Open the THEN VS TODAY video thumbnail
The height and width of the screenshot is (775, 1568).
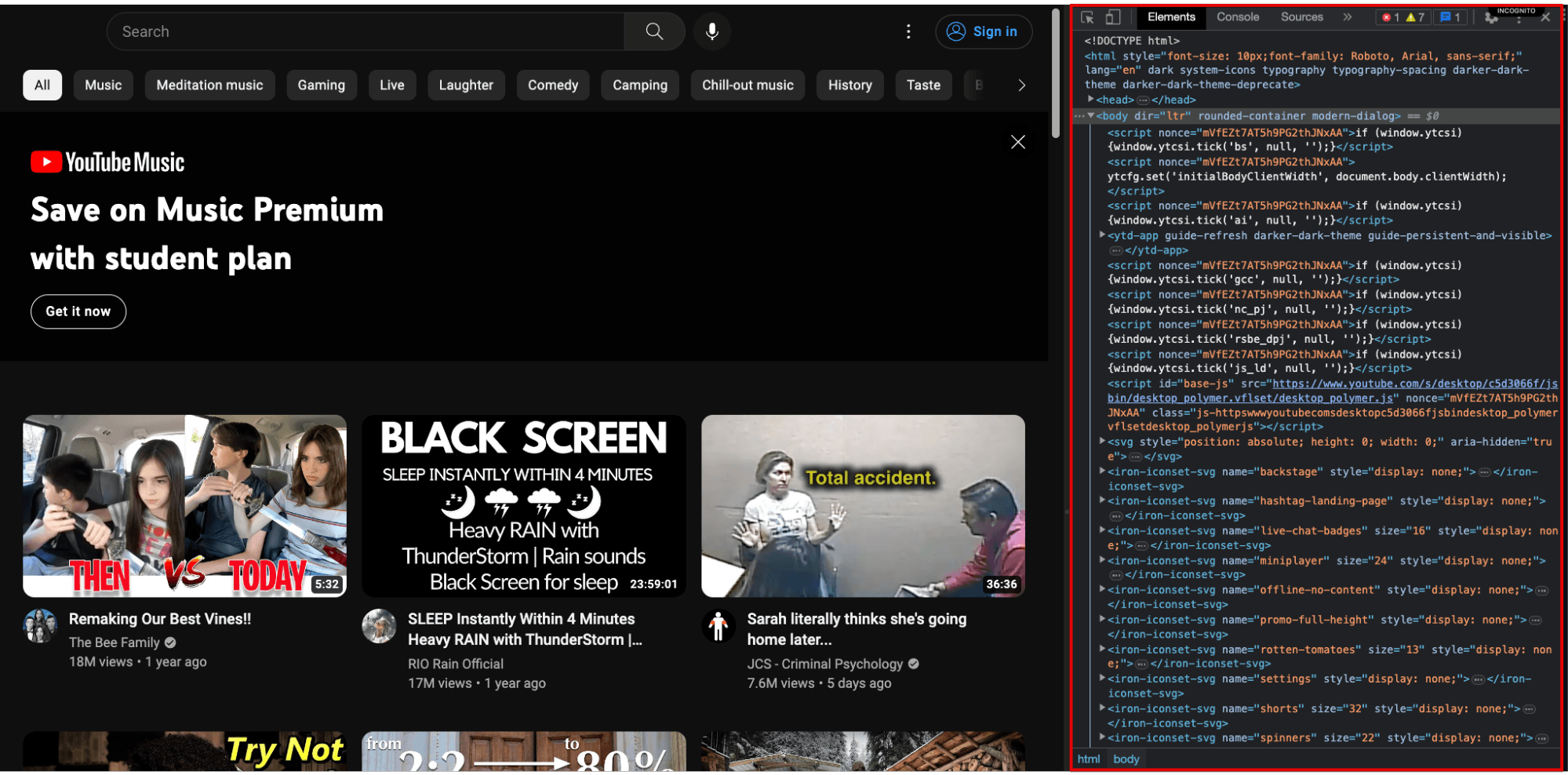coord(185,506)
